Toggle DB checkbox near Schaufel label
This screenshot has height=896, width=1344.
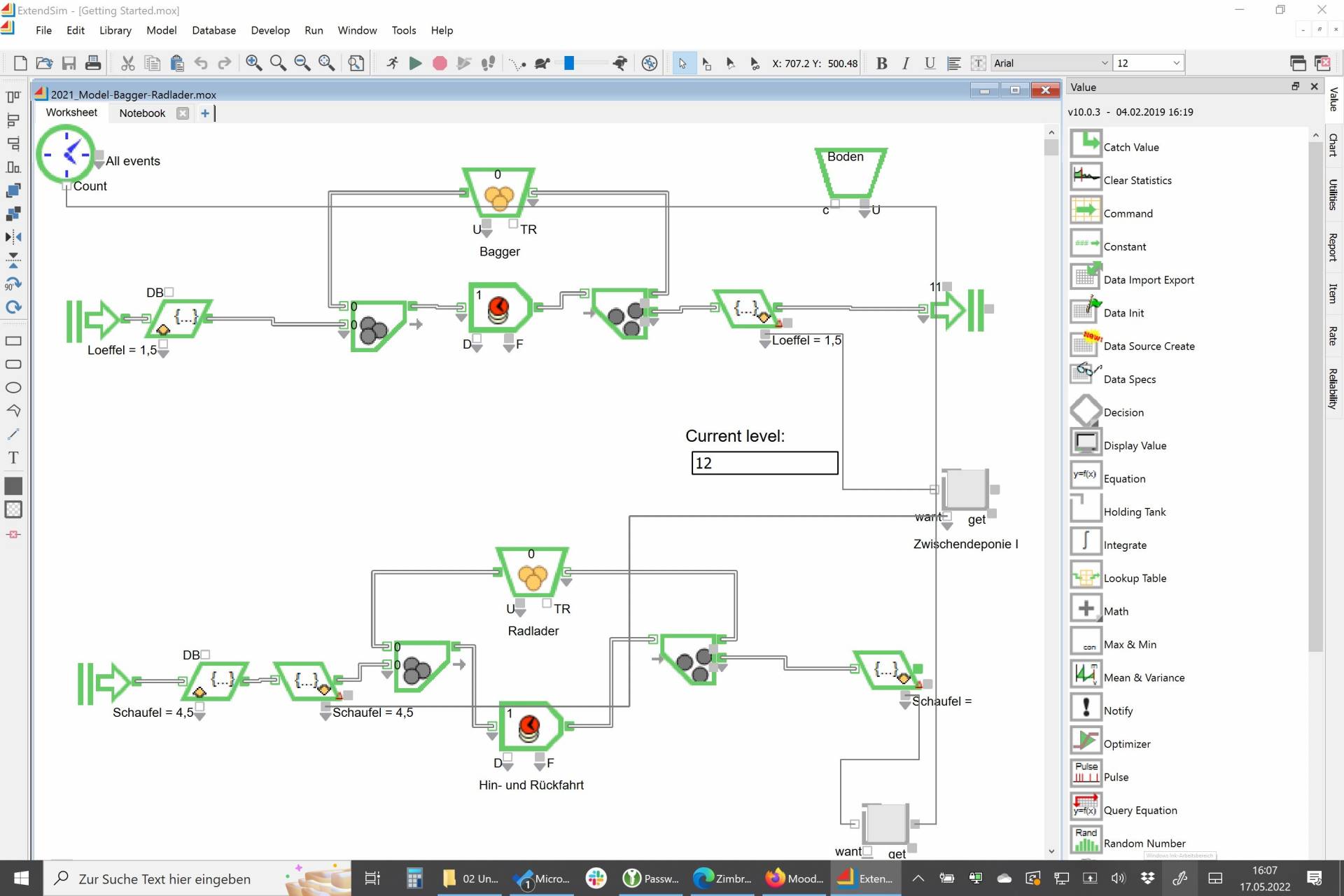tap(205, 654)
